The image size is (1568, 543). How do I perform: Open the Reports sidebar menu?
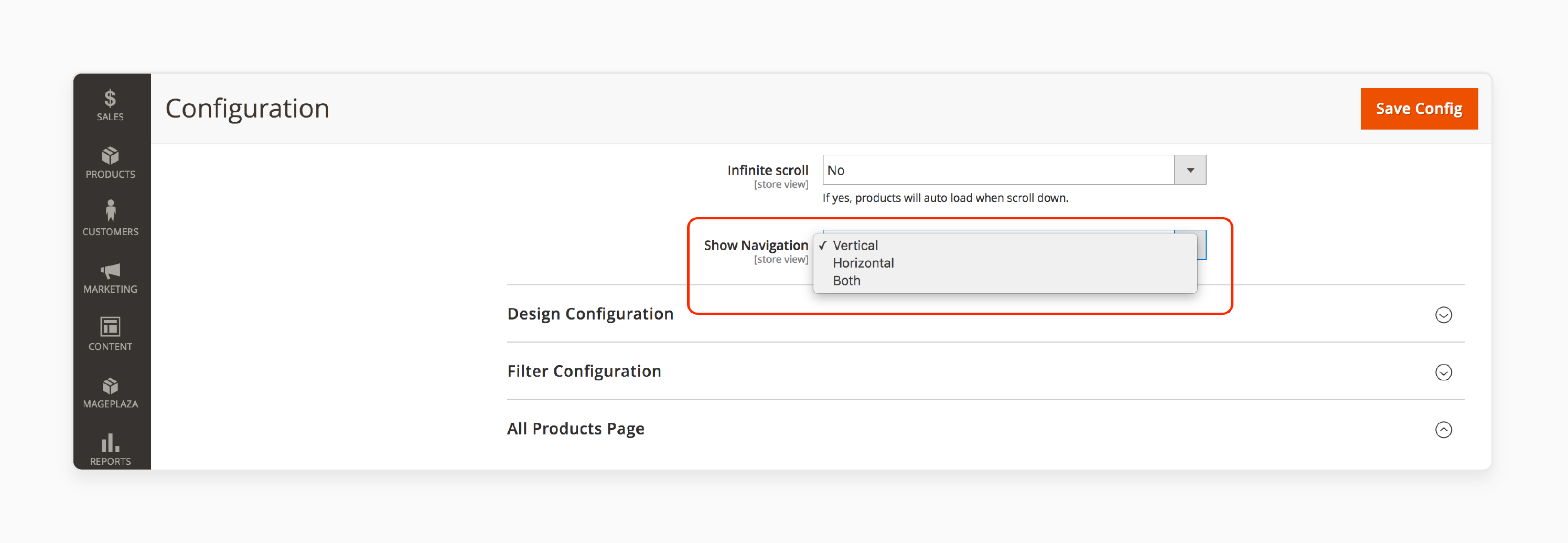pos(110,449)
